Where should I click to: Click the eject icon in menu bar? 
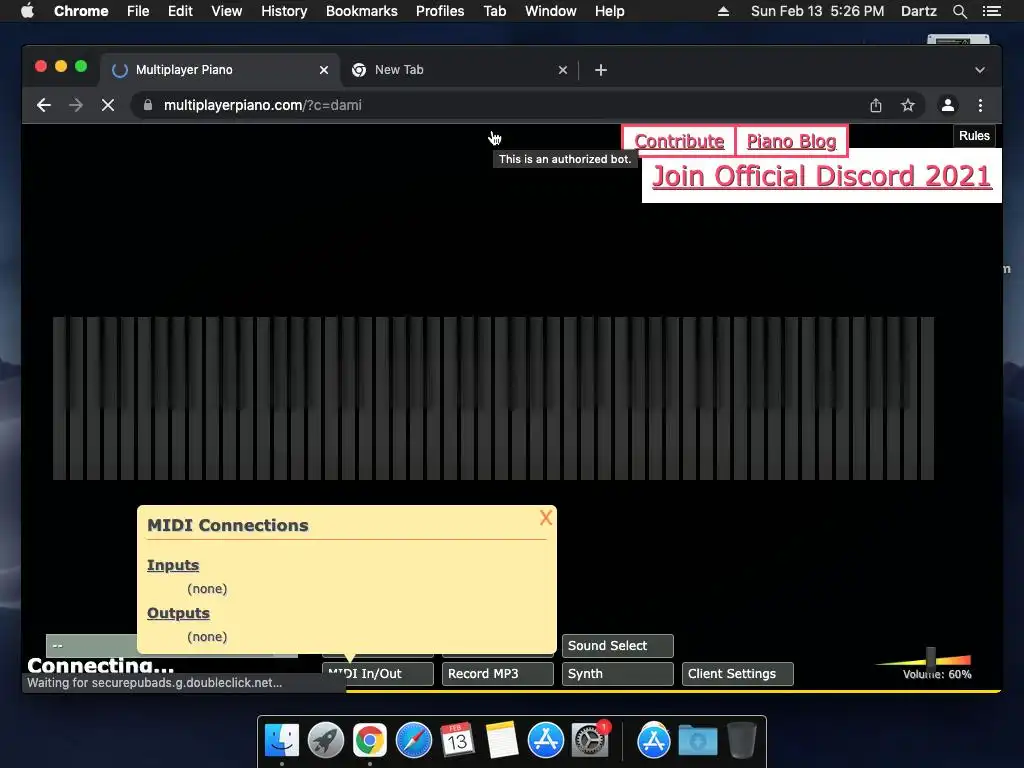click(723, 11)
